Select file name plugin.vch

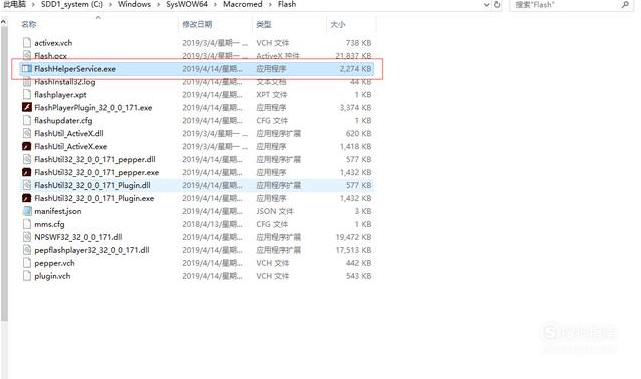click(52, 276)
